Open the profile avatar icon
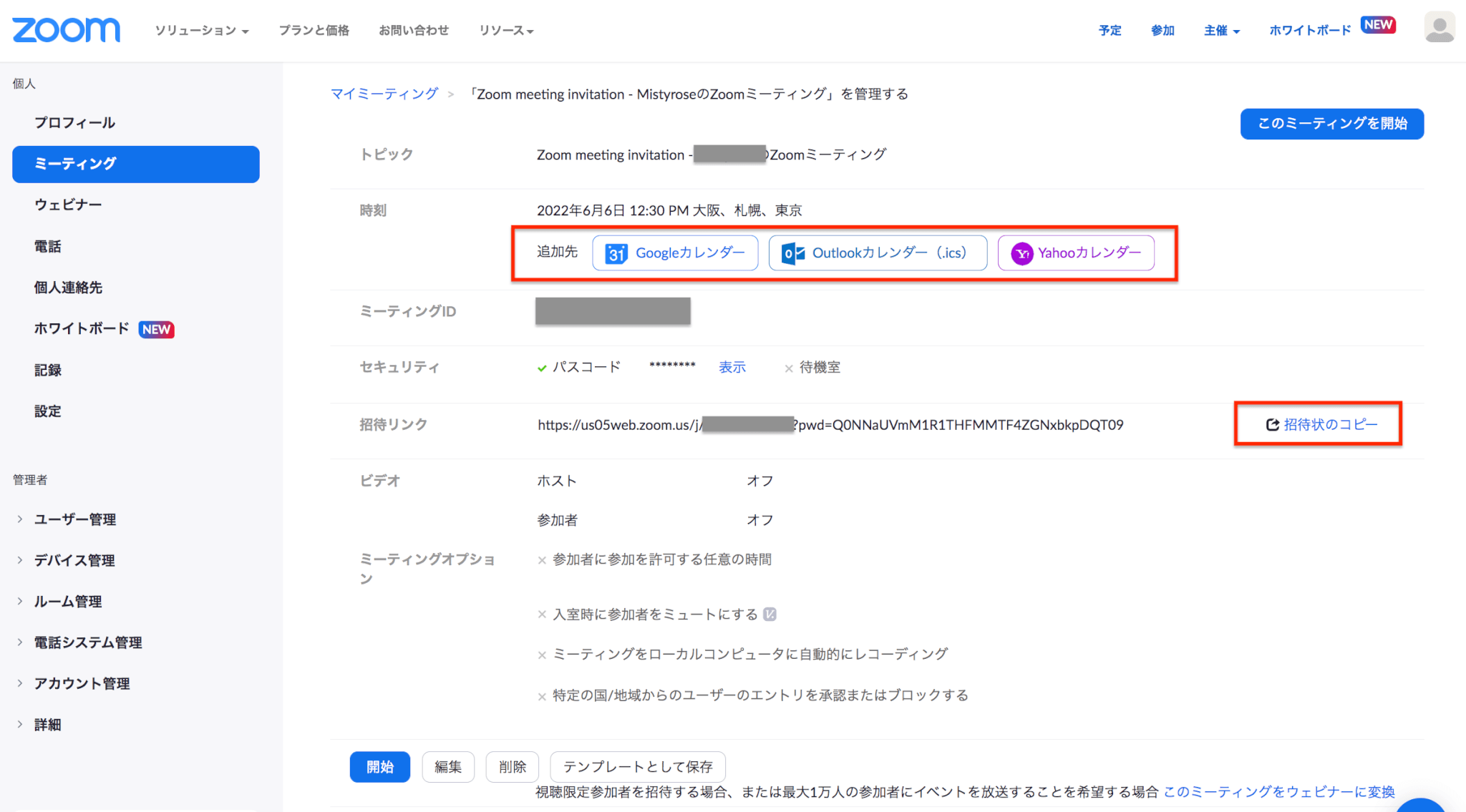 pyautogui.click(x=1439, y=27)
